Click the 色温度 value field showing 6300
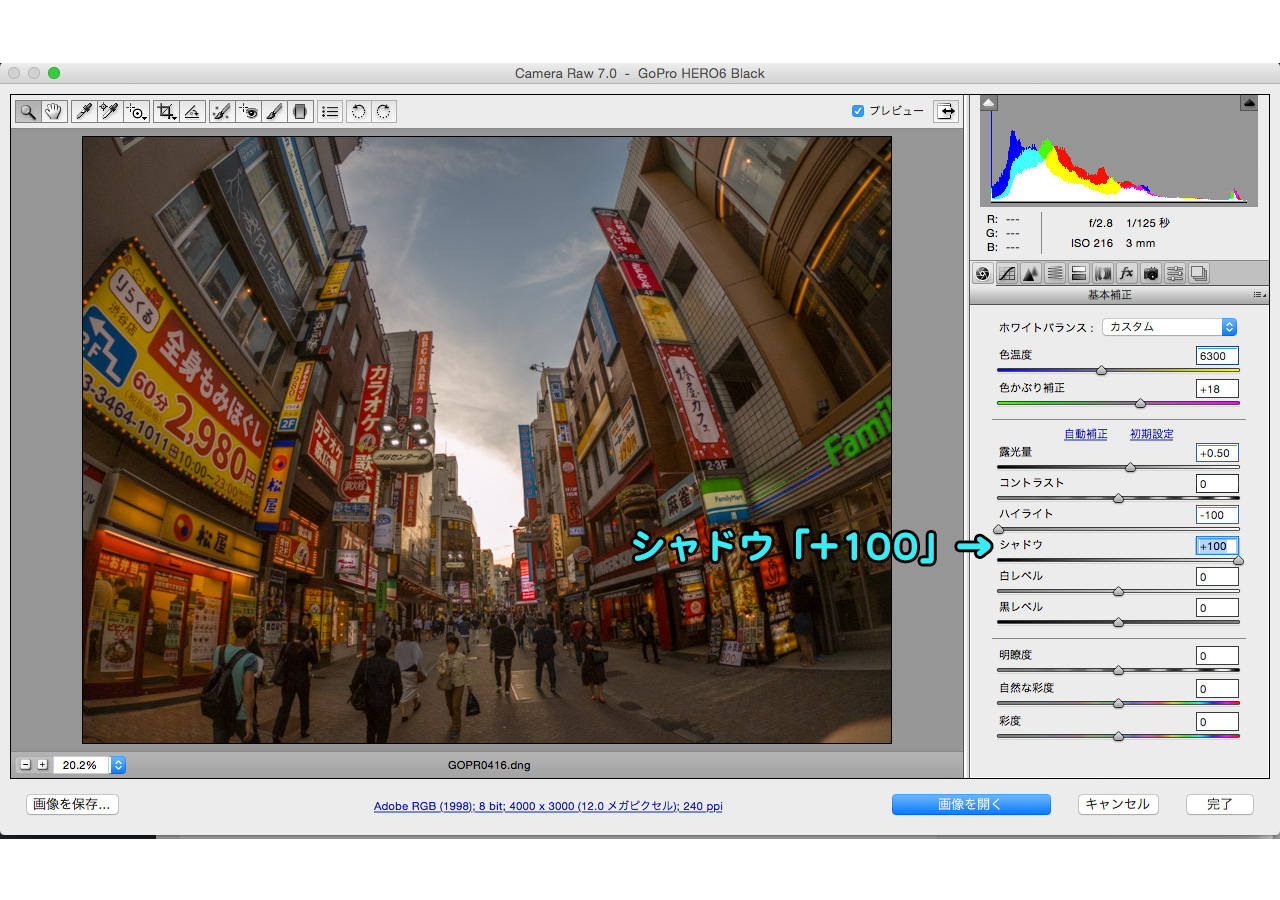1280x900 pixels. [x=1217, y=356]
